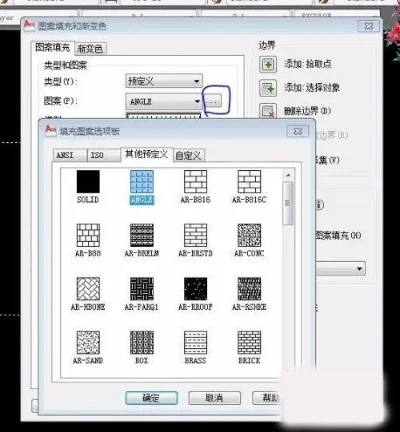Viewport: 400px width, 432px height.
Task: Pick the AR-B88 pattern swatch
Action: [88, 235]
